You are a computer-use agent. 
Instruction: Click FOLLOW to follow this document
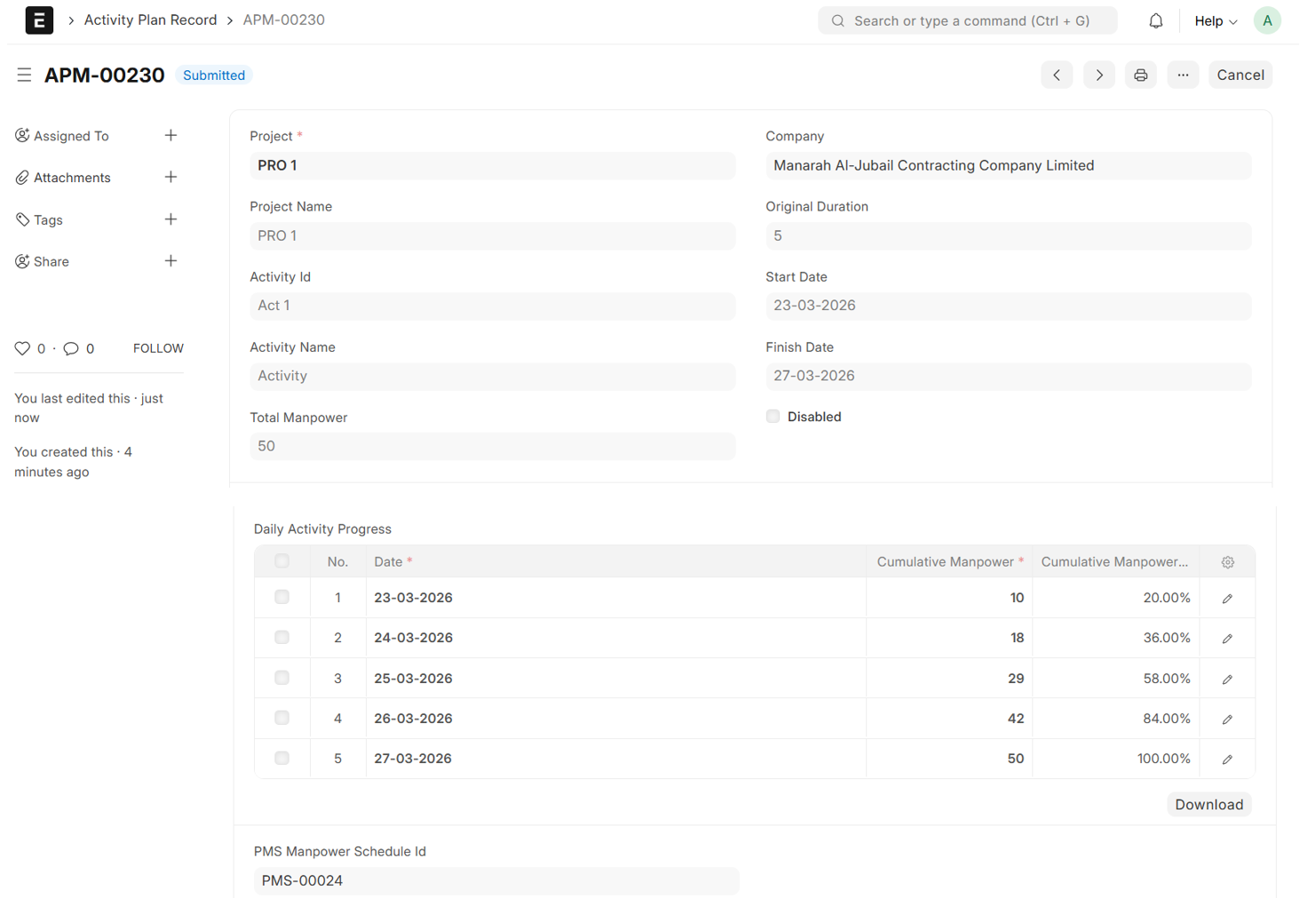click(x=158, y=348)
